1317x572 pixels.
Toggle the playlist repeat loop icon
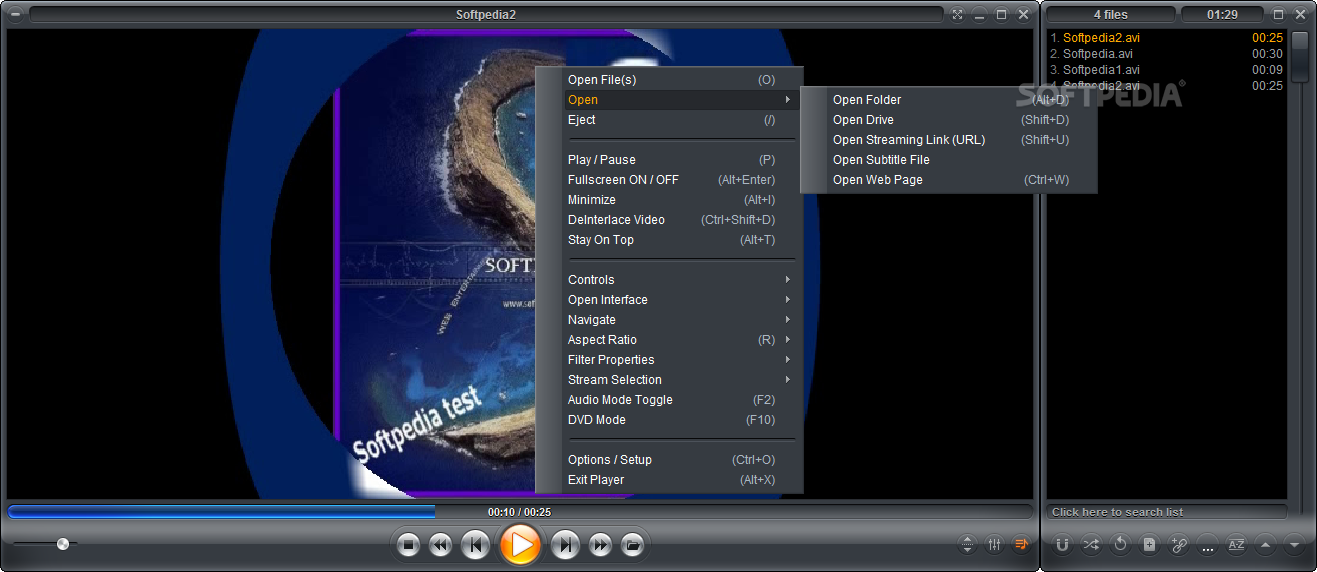point(1120,545)
